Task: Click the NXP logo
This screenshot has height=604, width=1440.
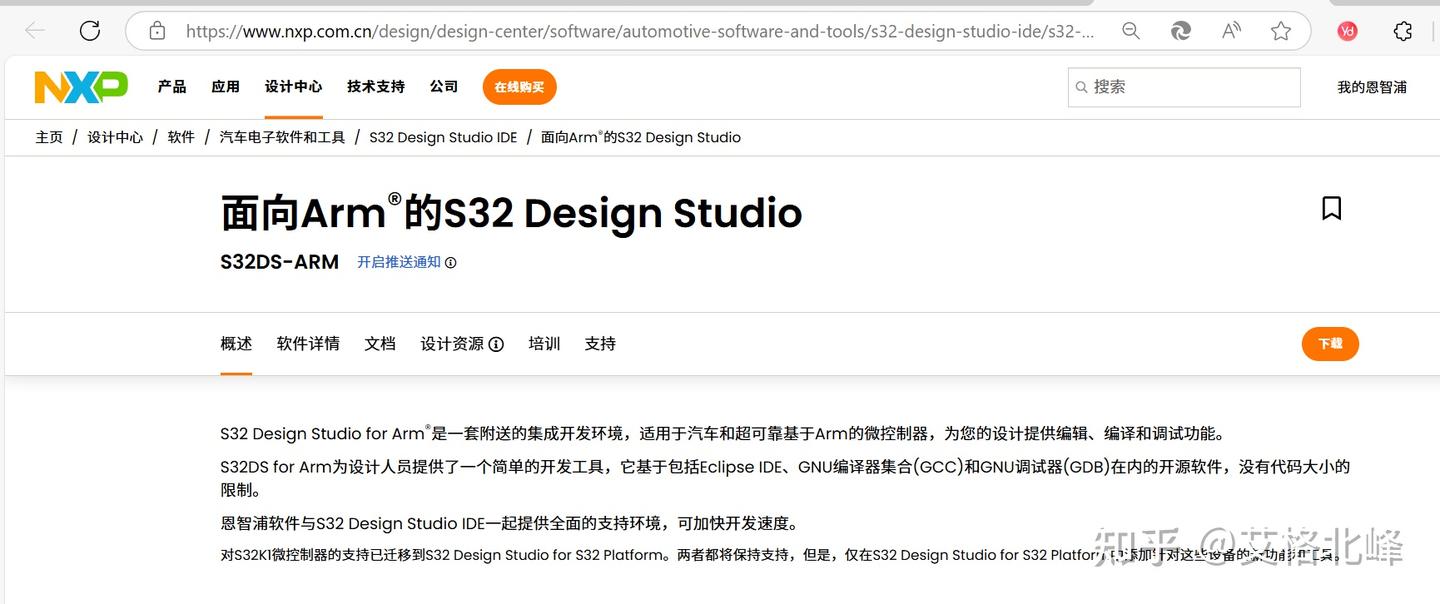Action: tap(78, 86)
